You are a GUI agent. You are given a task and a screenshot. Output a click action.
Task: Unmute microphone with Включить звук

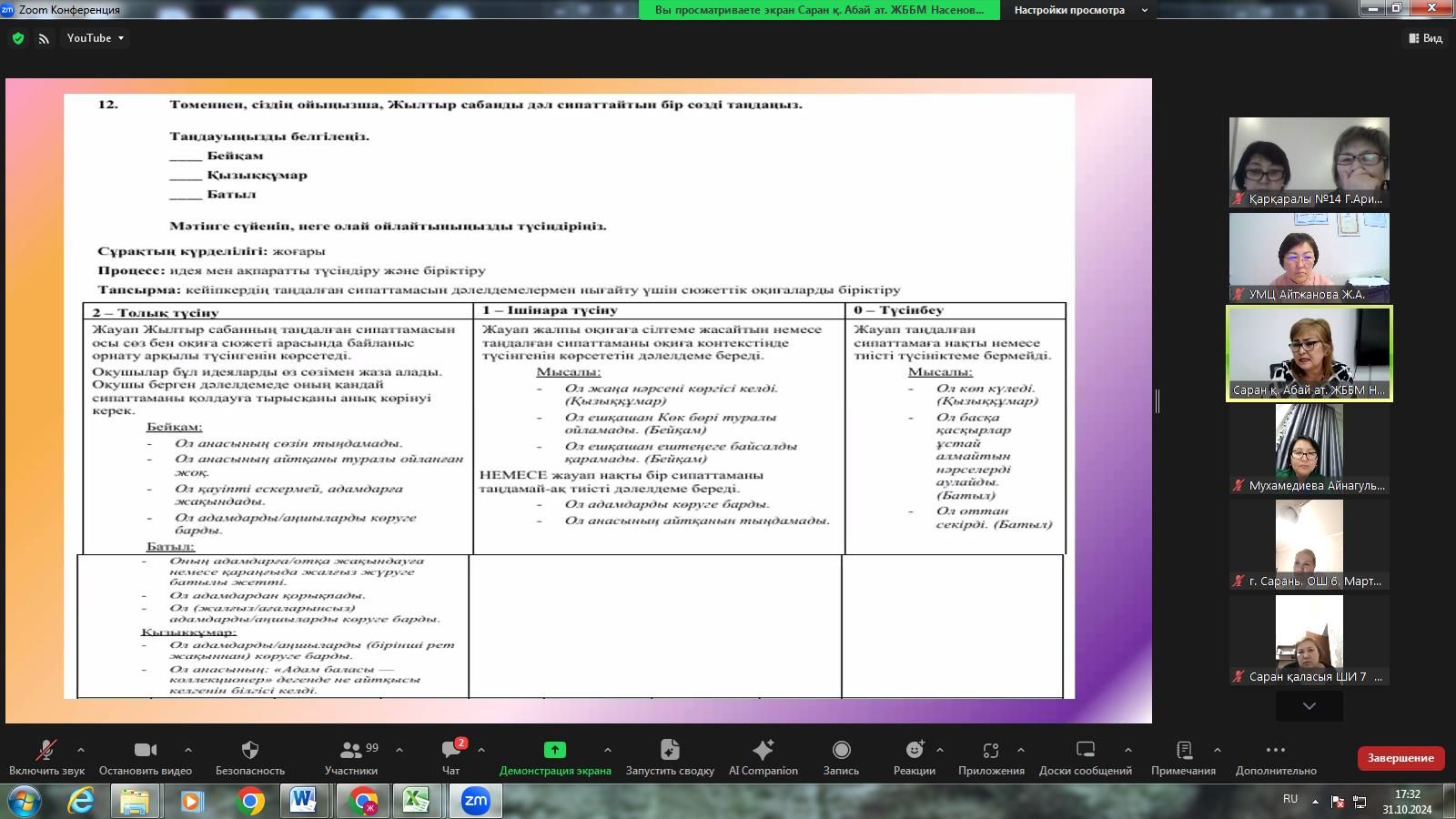tap(45, 750)
